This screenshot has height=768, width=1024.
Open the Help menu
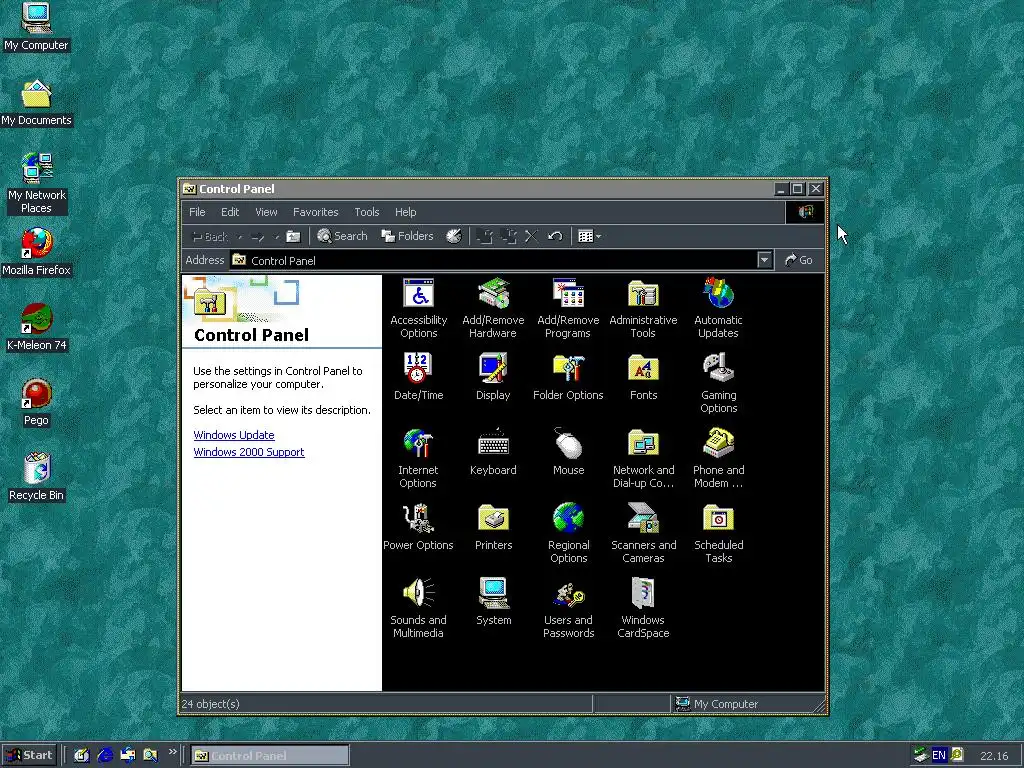[x=406, y=212]
